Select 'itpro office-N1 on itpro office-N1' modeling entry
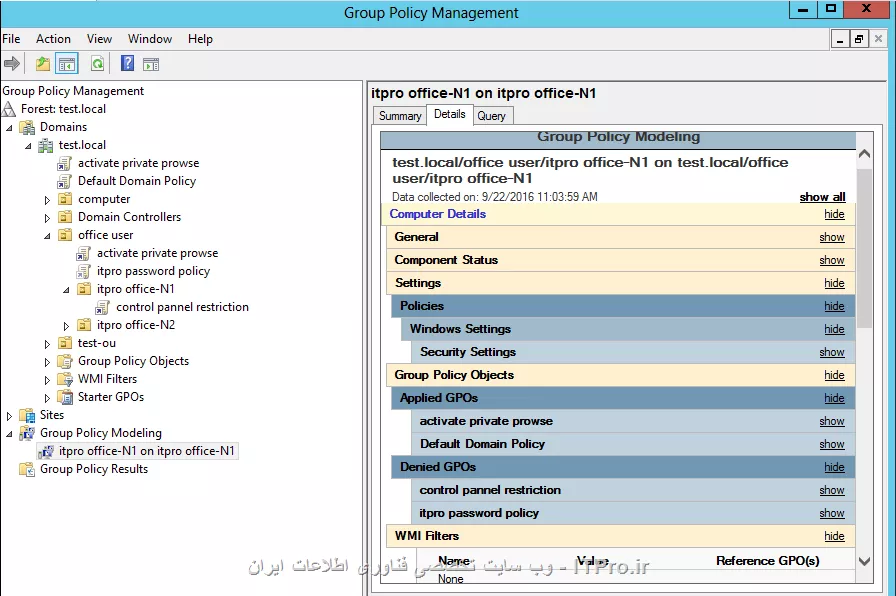 click(146, 451)
